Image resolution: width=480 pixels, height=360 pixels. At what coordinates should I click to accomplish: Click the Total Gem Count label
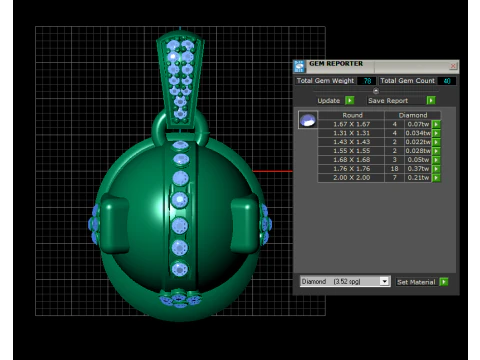click(407, 81)
